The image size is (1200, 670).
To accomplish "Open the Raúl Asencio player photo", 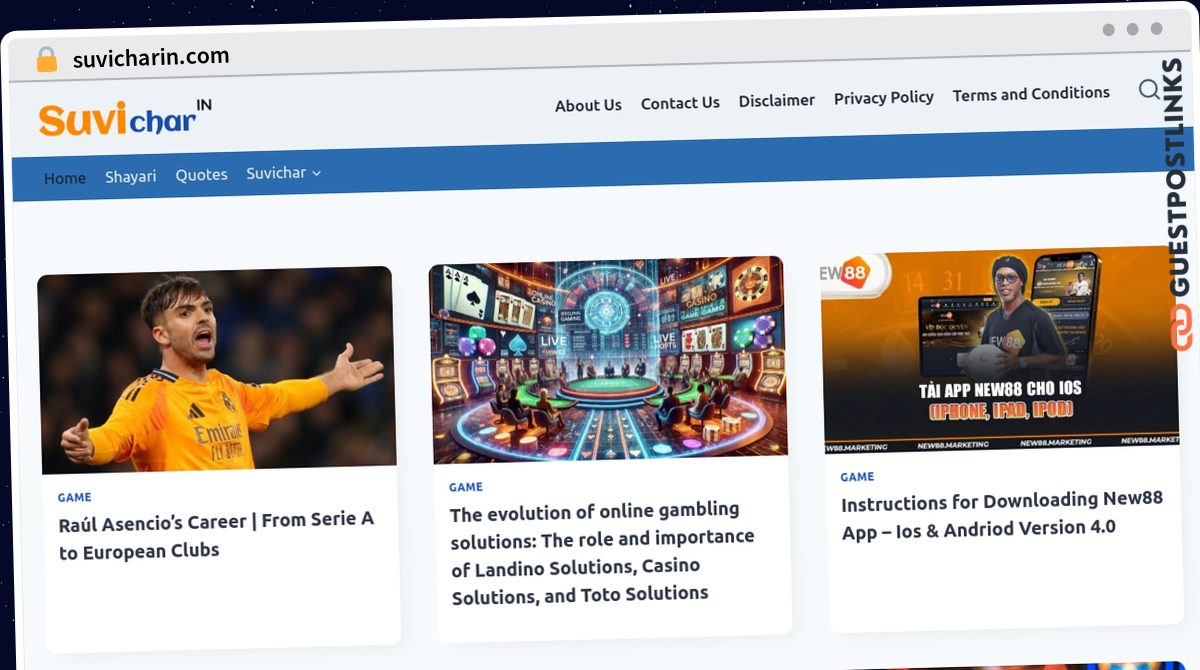I will (x=217, y=370).
